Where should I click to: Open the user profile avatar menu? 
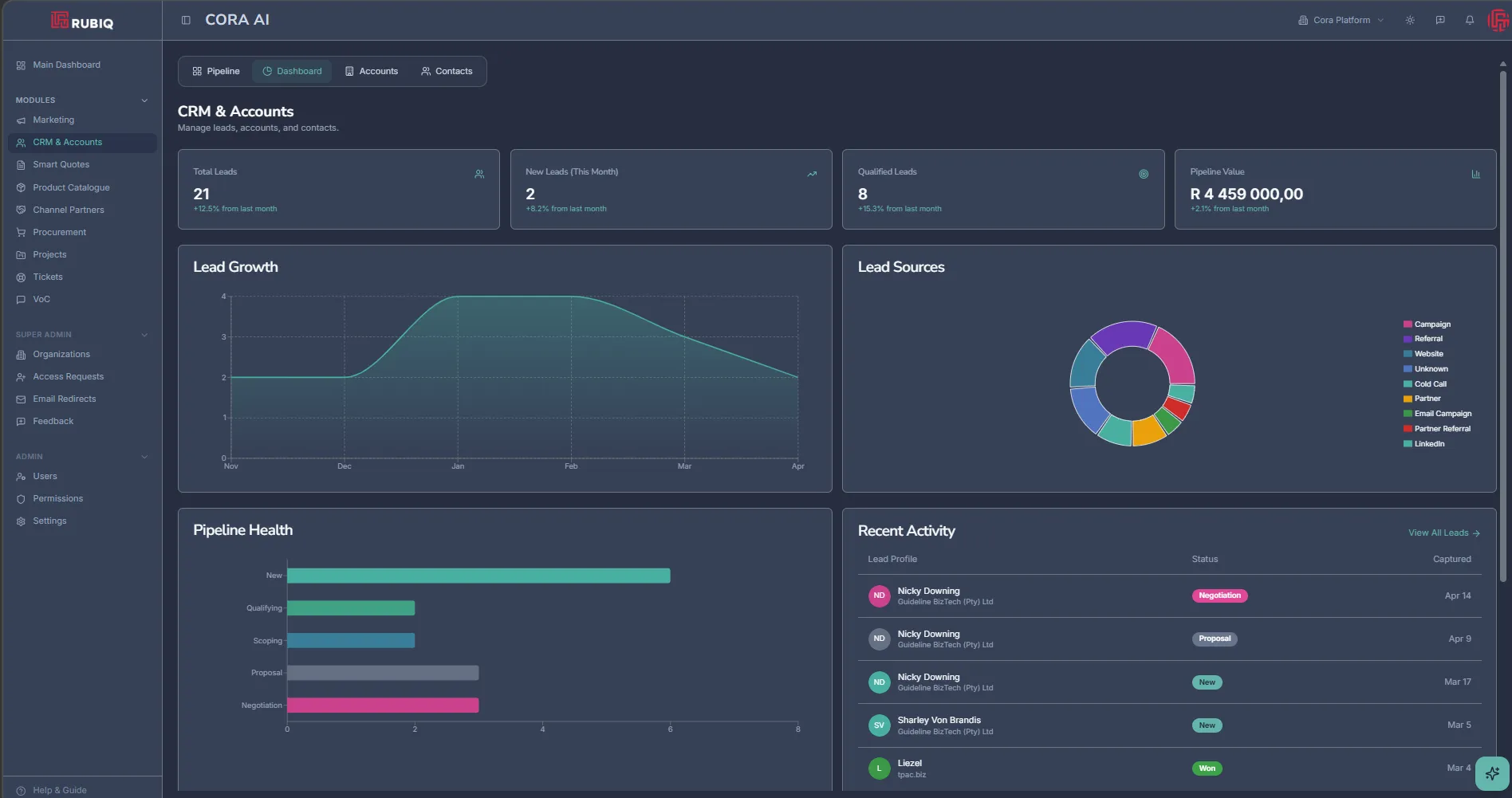click(1498, 20)
